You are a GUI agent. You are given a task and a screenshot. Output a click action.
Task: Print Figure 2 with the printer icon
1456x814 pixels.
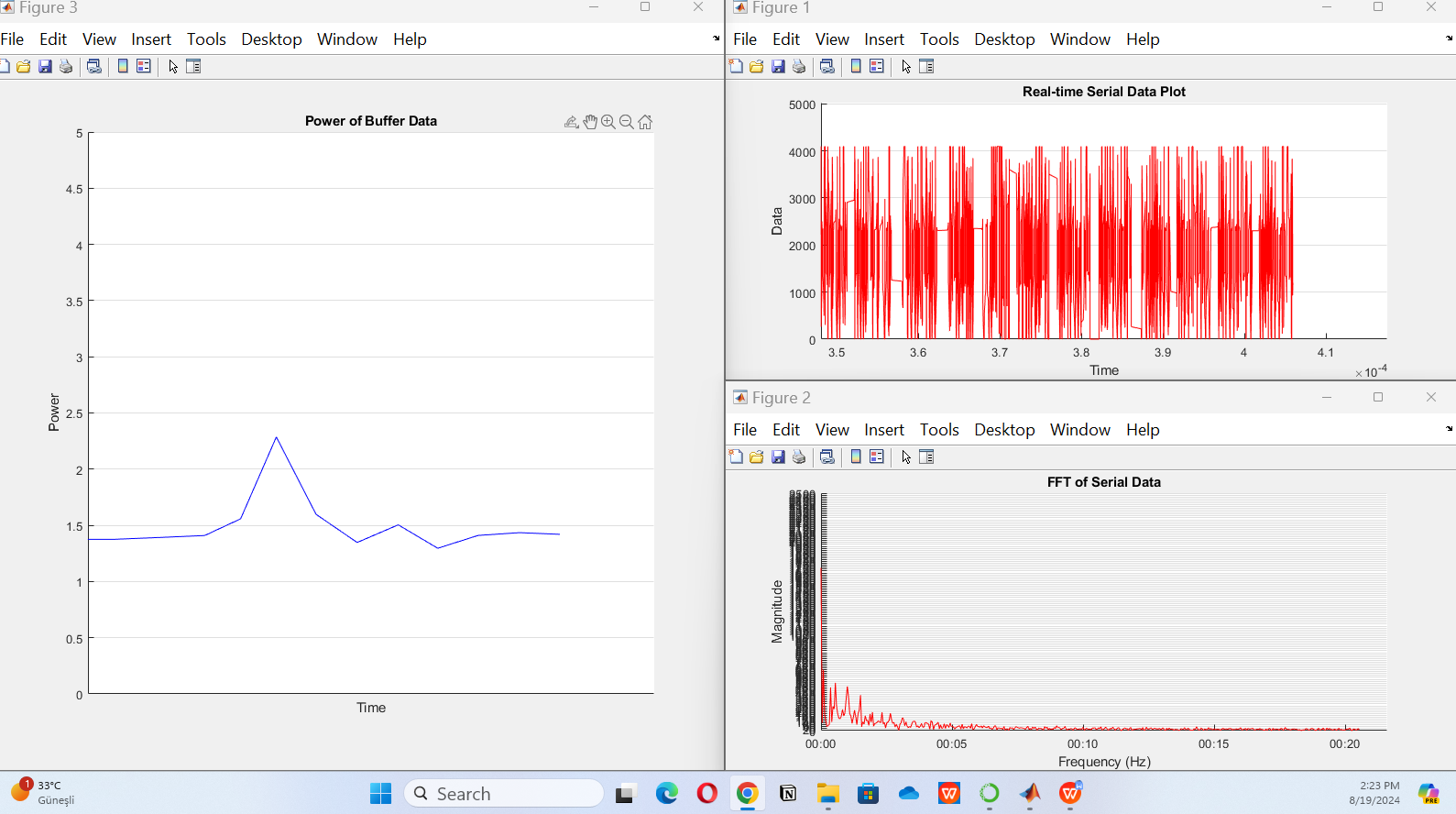(x=799, y=456)
